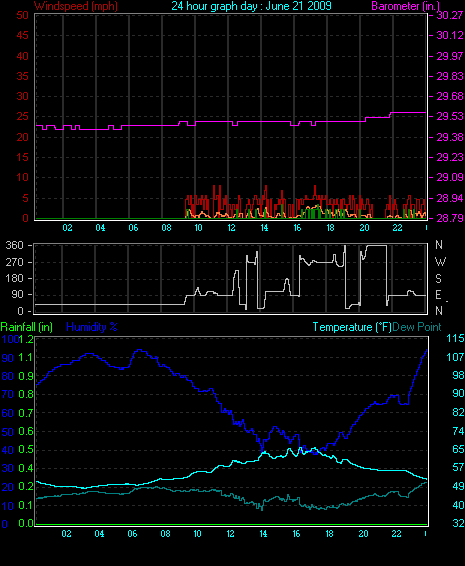Select temperature axis value 65
The height and width of the screenshot is (566, 465).
pyautogui.click(x=458, y=449)
